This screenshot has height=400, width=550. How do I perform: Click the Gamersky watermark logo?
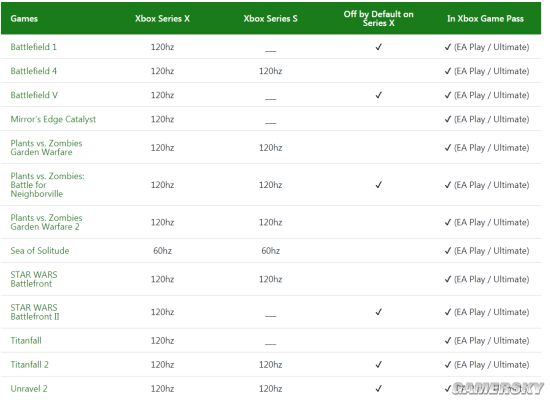[497, 388]
